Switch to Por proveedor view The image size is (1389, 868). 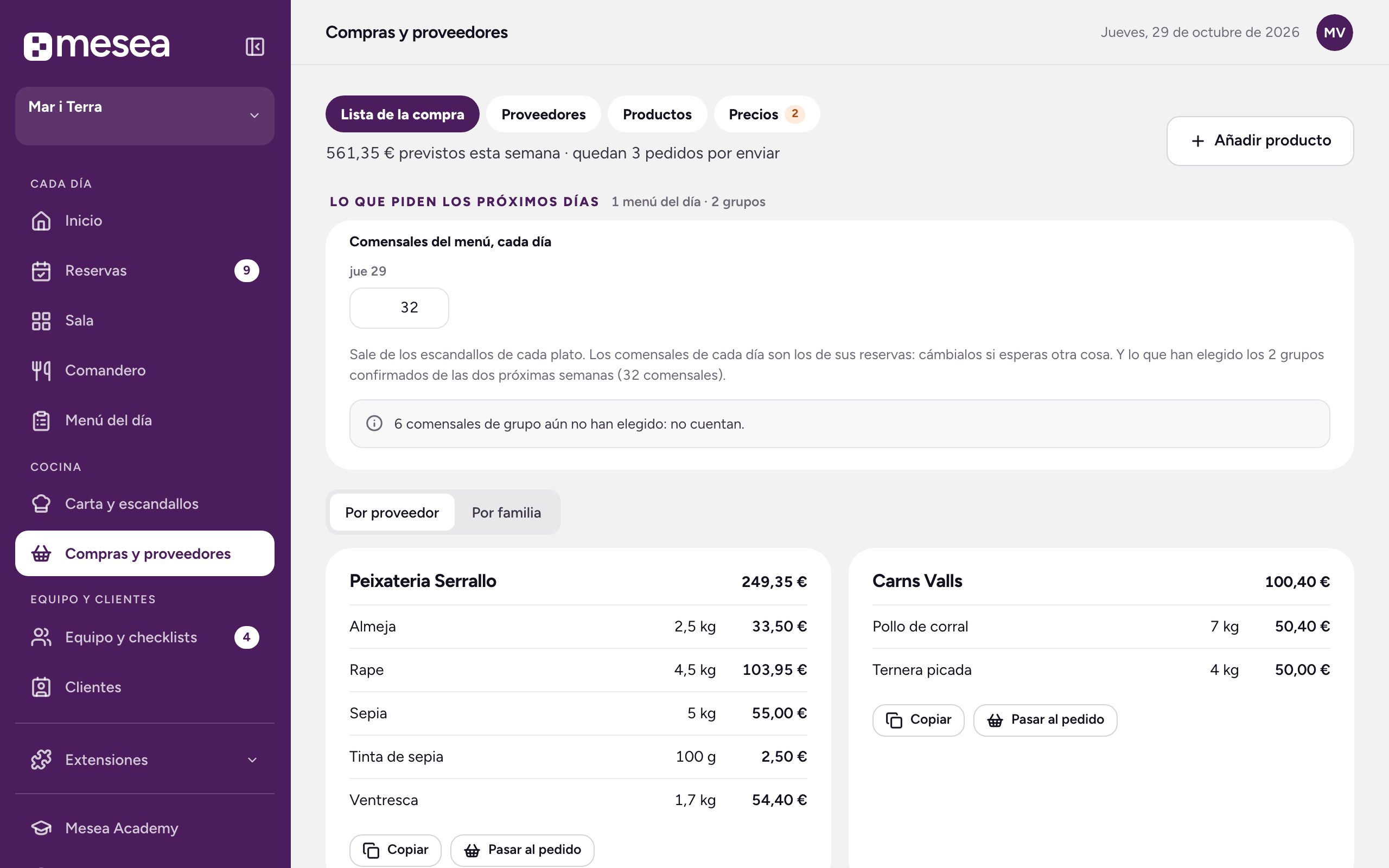pyautogui.click(x=392, y=513)
